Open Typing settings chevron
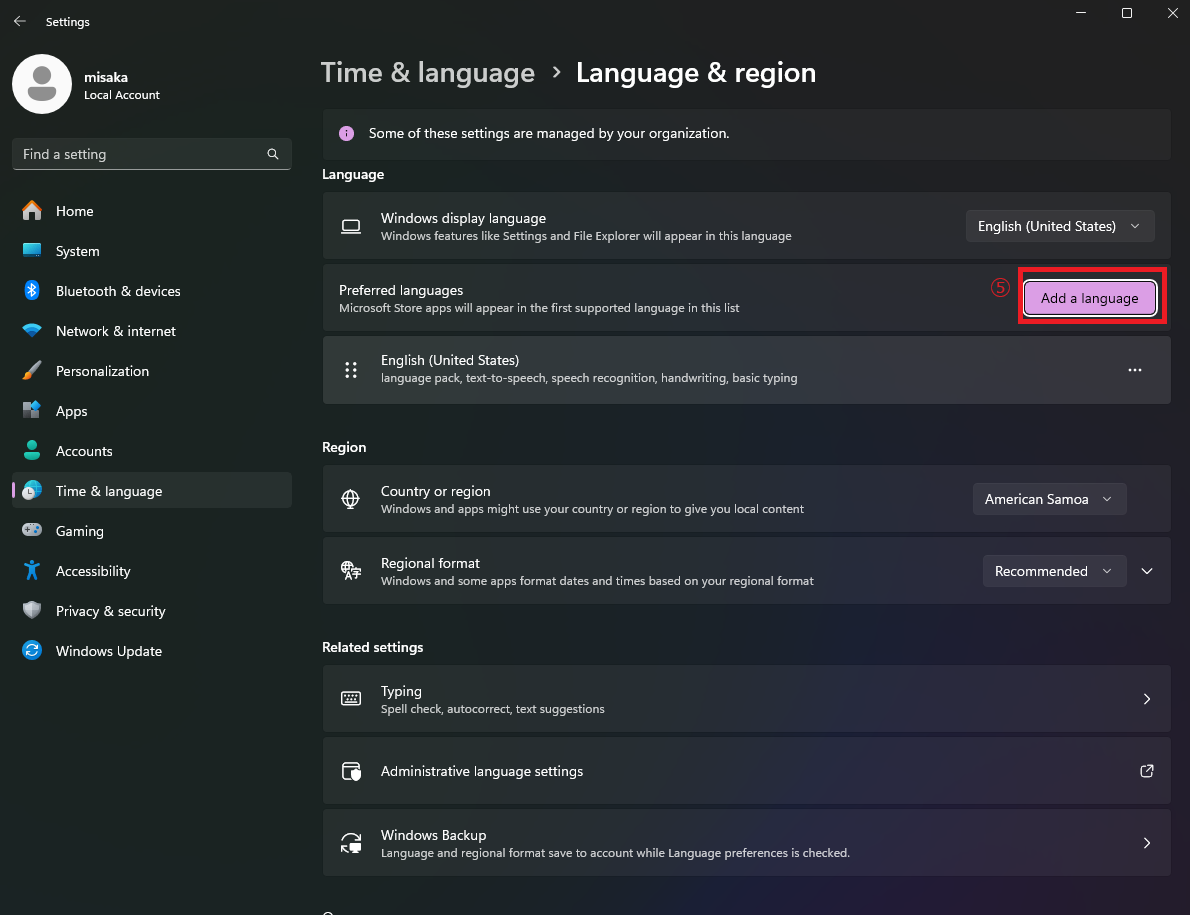The height and width of the screenshot is (915, 1190). [1147, 699]
